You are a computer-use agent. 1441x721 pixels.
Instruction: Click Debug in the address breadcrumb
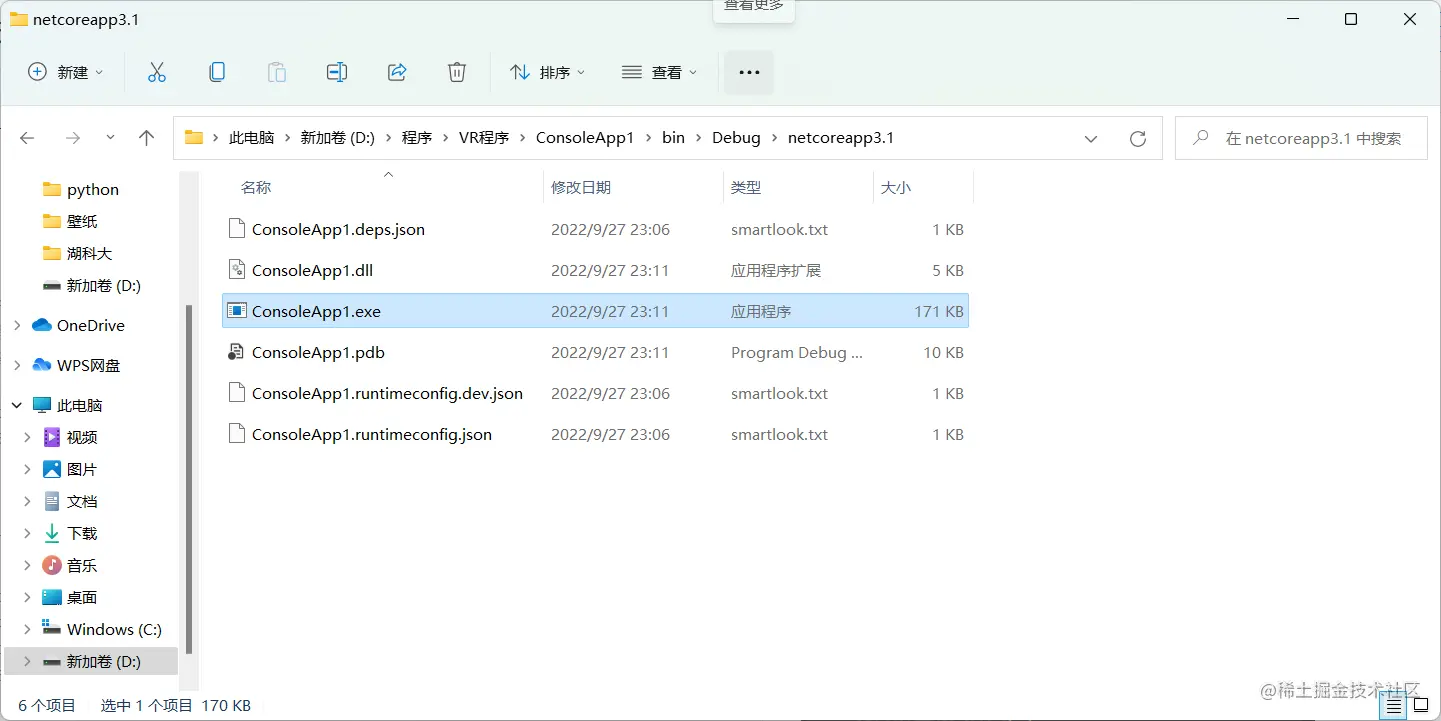tap(736, 138)
